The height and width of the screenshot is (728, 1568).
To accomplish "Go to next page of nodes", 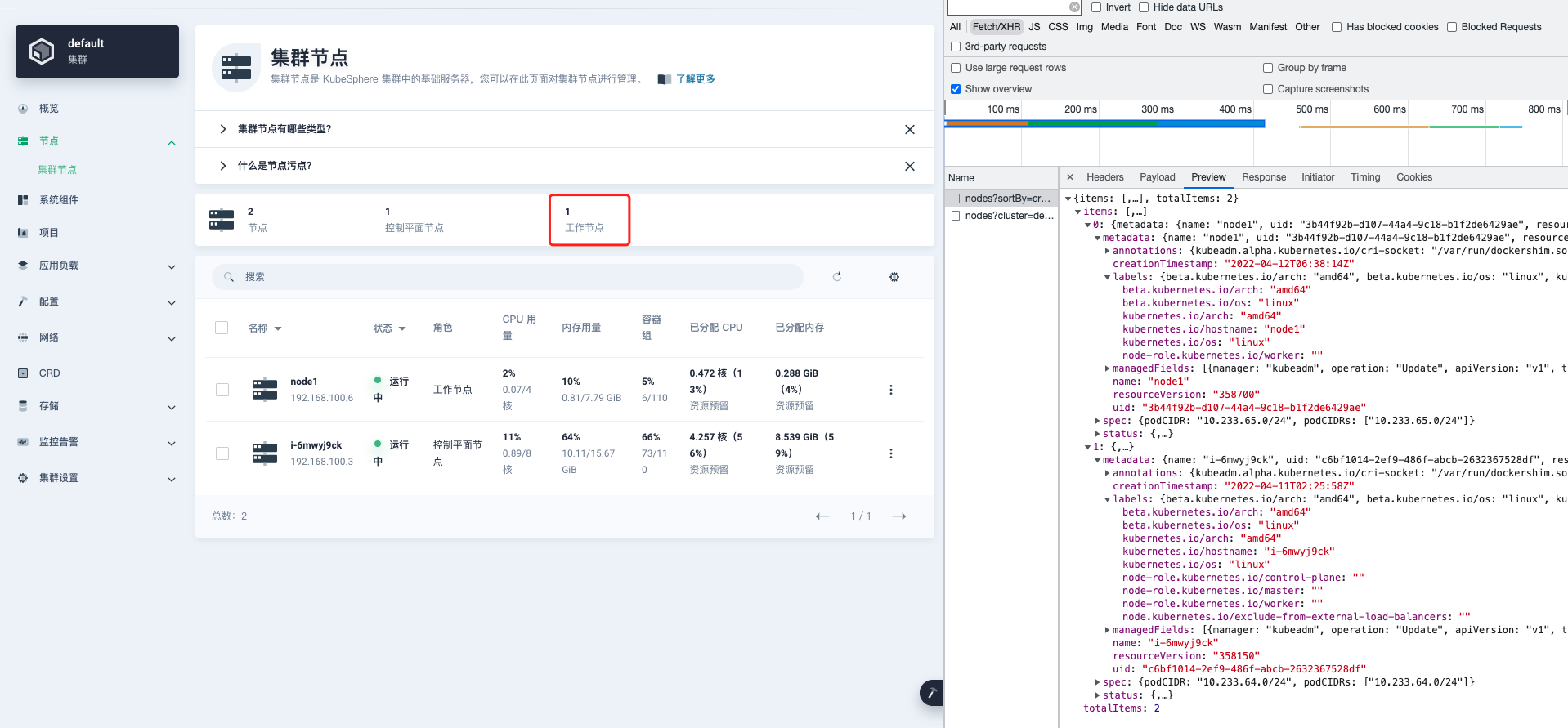I will tap(899, 516).
